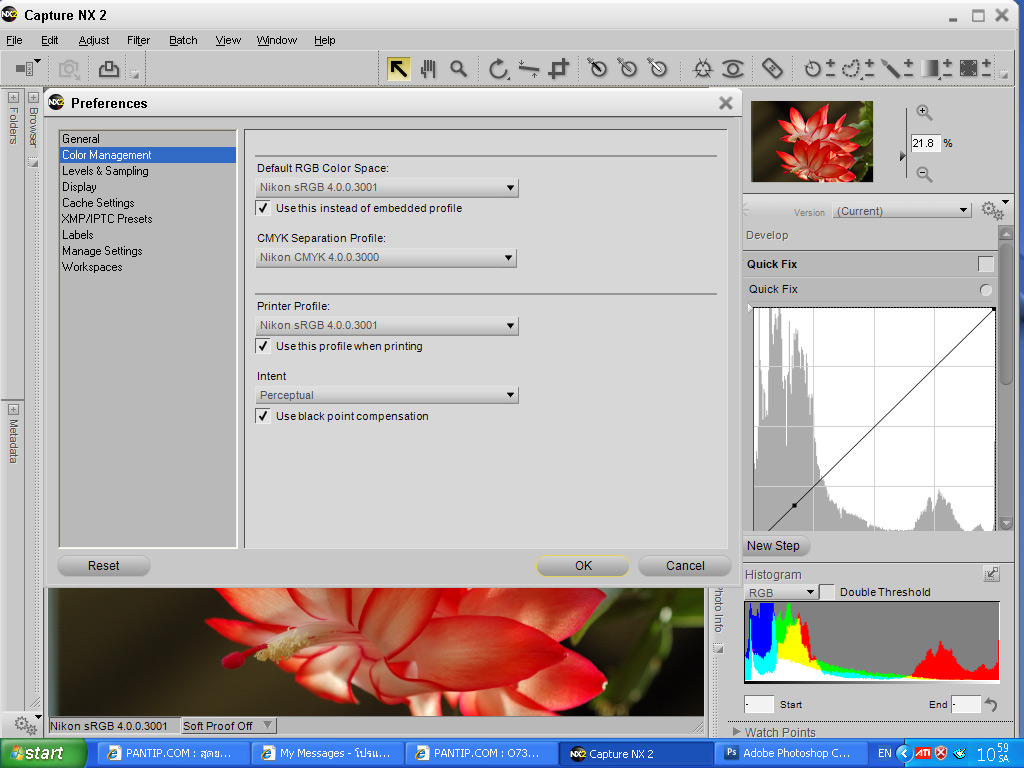This screenshot has height=768, width=1024.
Task: Open the Filter menu
Action: [x=138, y=40]
